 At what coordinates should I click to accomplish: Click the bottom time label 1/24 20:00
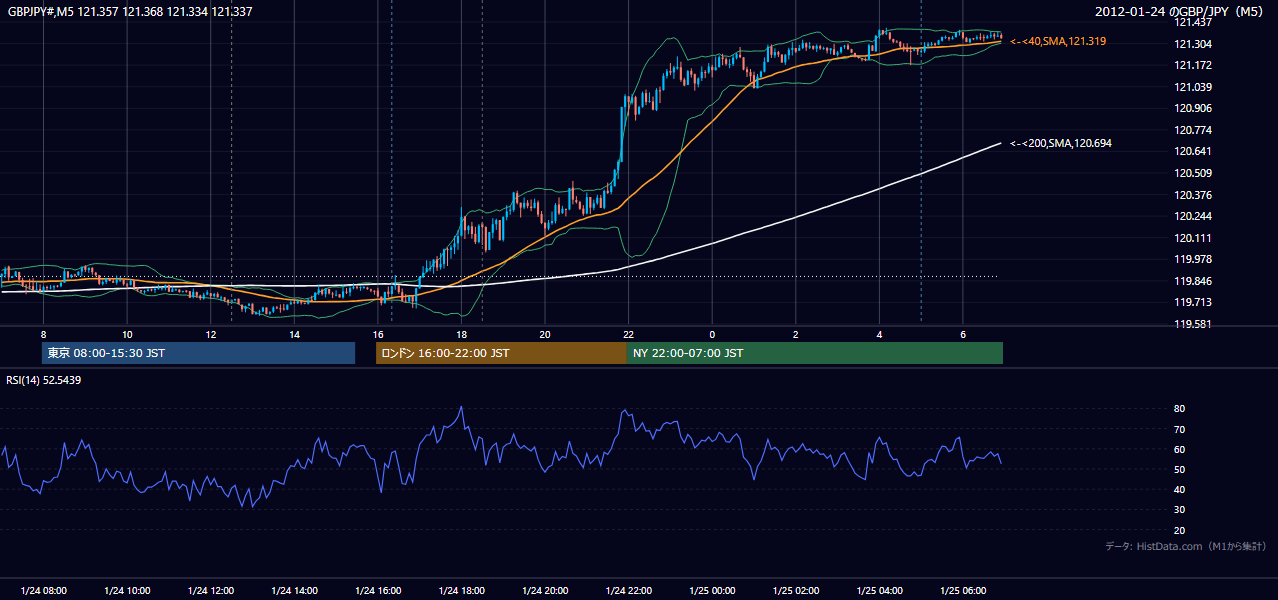tap(545, 591)
